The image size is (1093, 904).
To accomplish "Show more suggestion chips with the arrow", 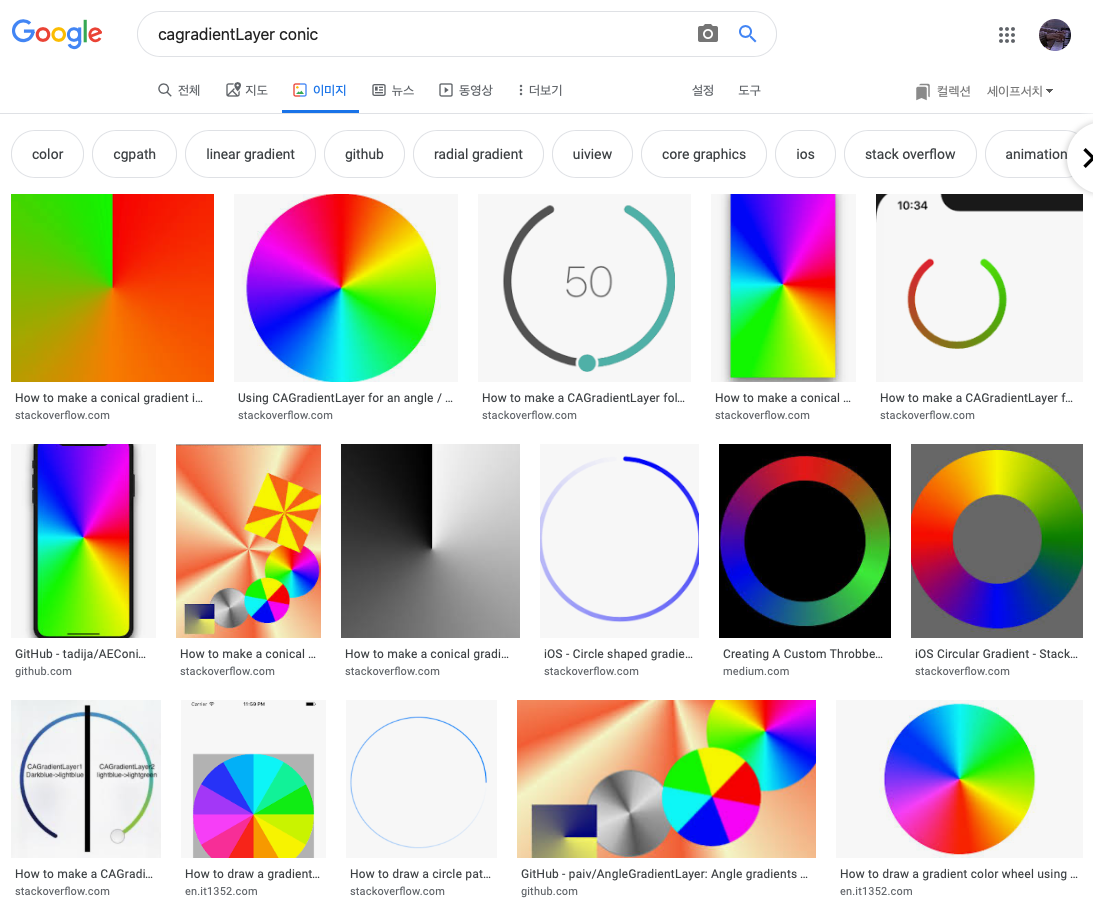I will tap(1085, 158).
